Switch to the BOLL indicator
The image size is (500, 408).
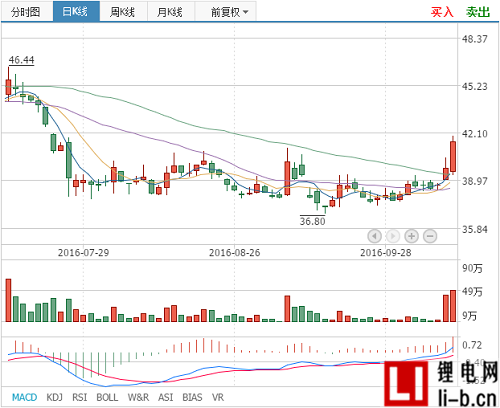pos(107,397)
